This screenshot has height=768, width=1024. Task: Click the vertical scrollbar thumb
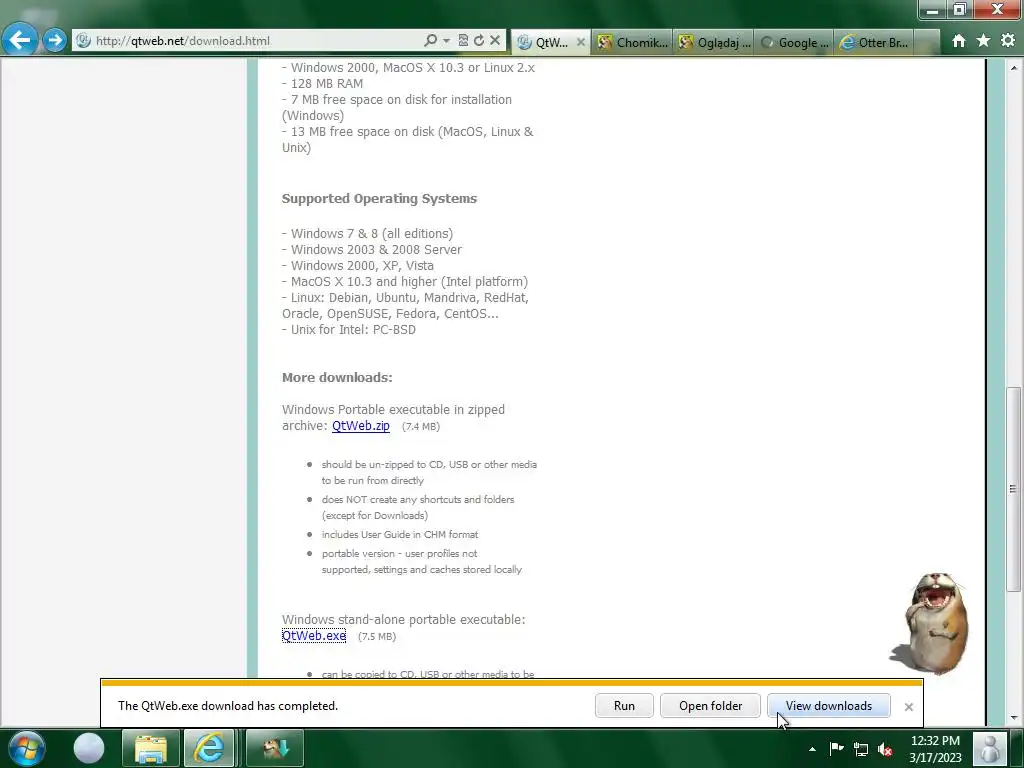[1013, 488]
